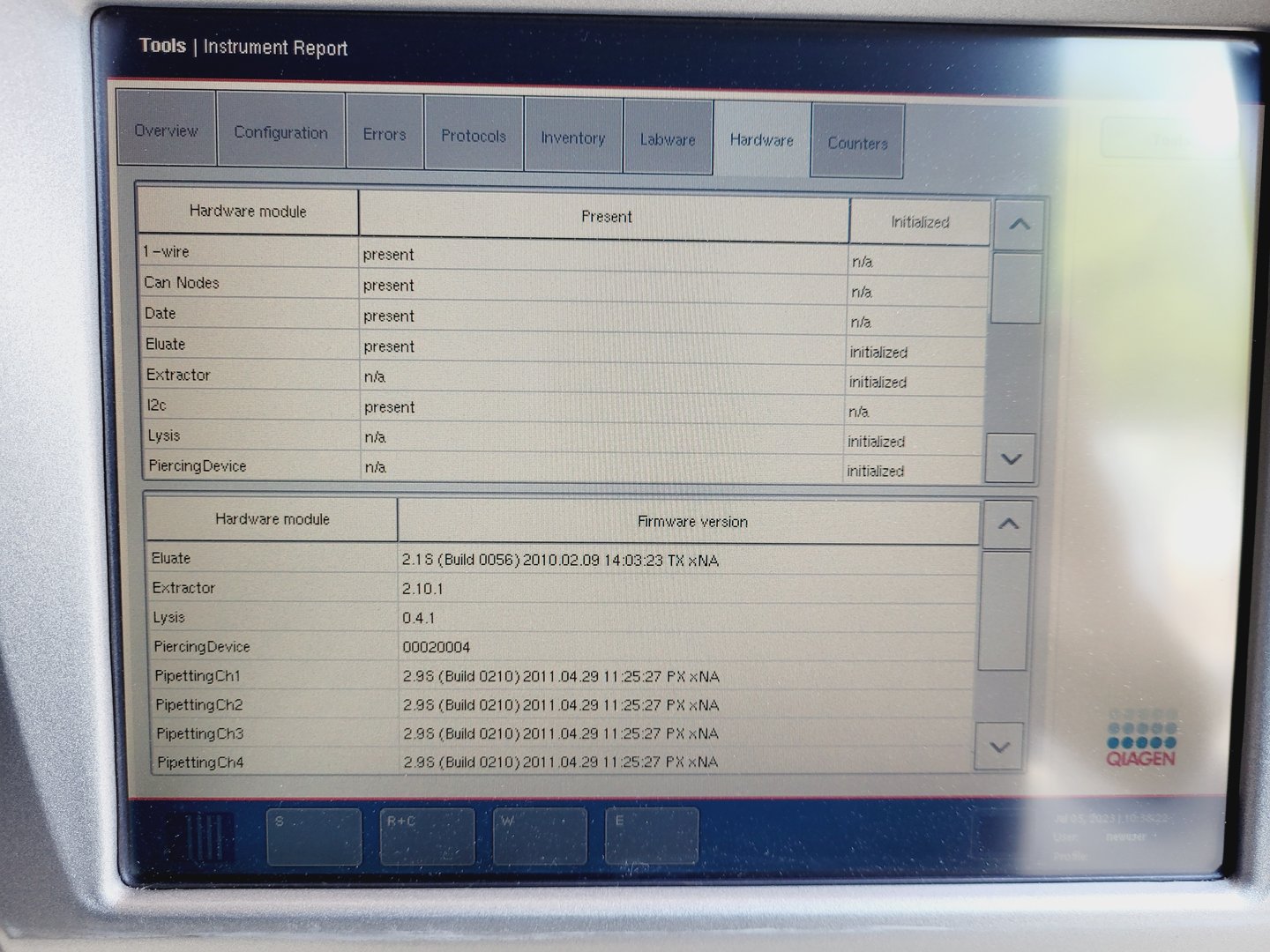This screenshot has width=1270, height=952.
Task: Open the Counters tab
Action: [857, 143]
